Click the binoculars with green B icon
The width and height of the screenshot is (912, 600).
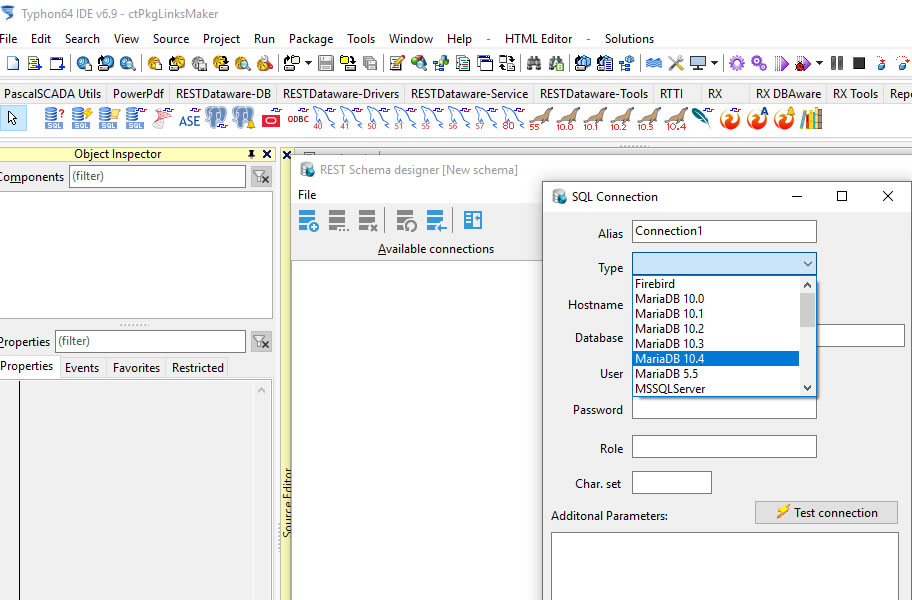pyautogui.click(x=556, y=63)
